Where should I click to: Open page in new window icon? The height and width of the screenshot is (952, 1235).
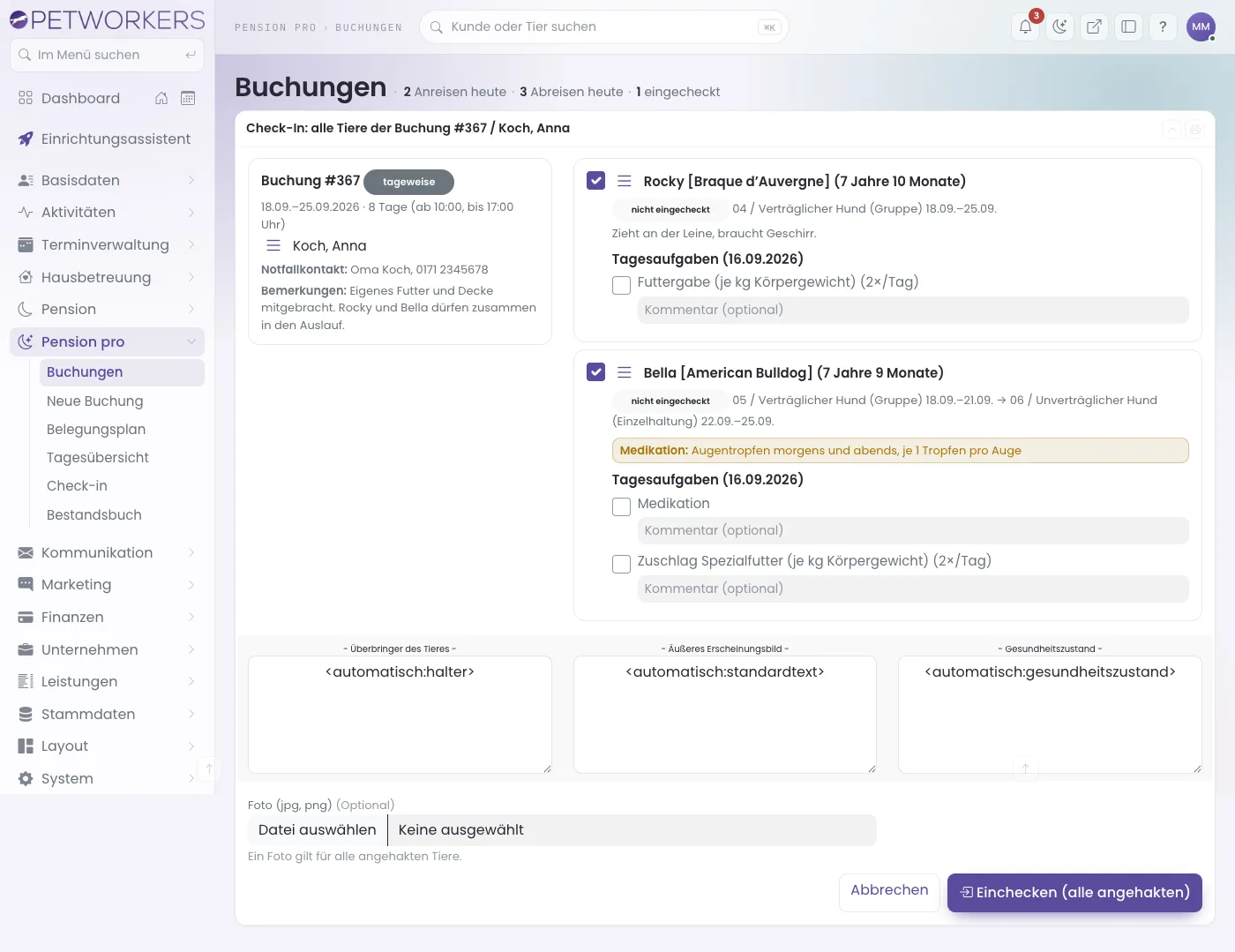[1094, 26]
